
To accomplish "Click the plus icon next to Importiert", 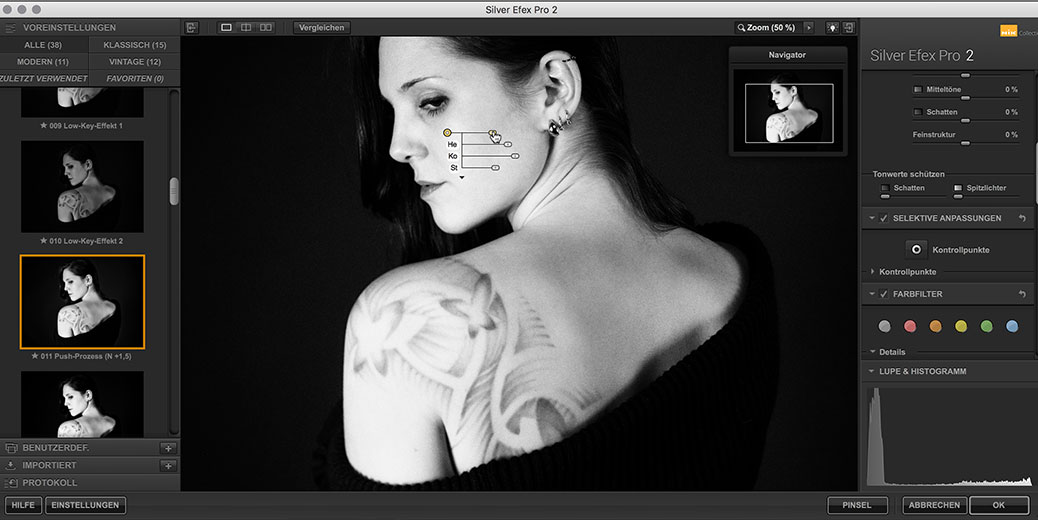I will pyautogui.click(x=168, y=465).
